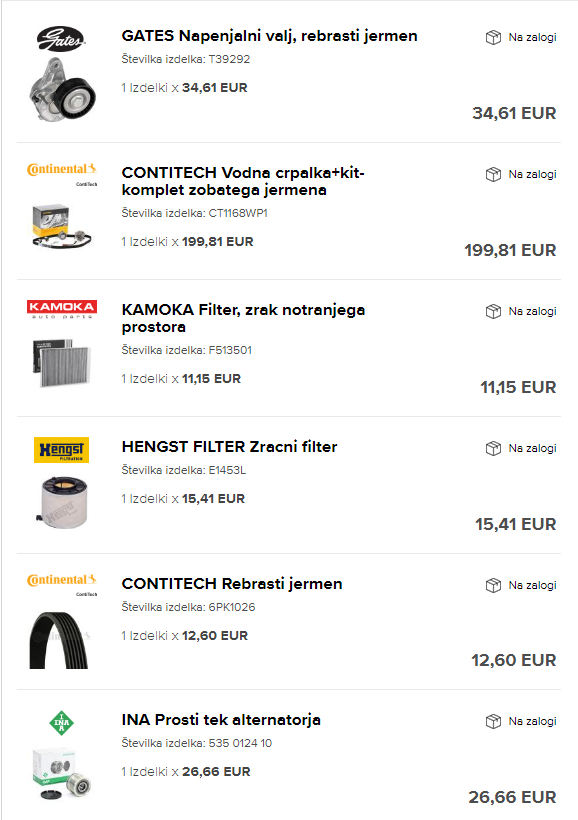Click the Hengst Filtration logo

[x=61, y=450]
